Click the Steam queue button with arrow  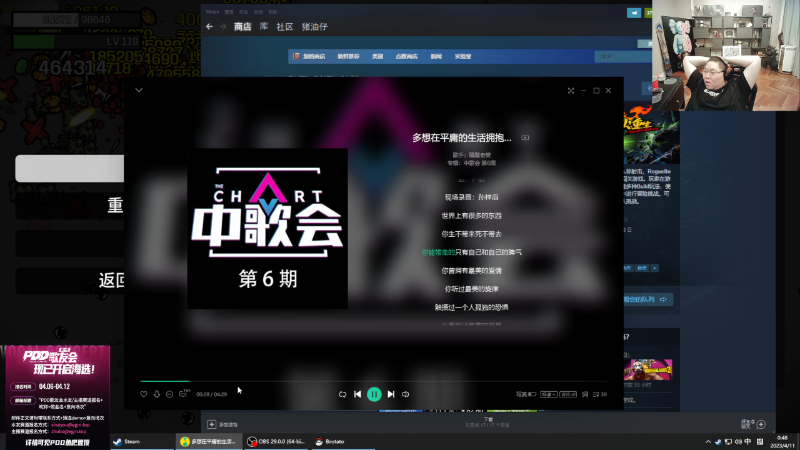[646, 299]
